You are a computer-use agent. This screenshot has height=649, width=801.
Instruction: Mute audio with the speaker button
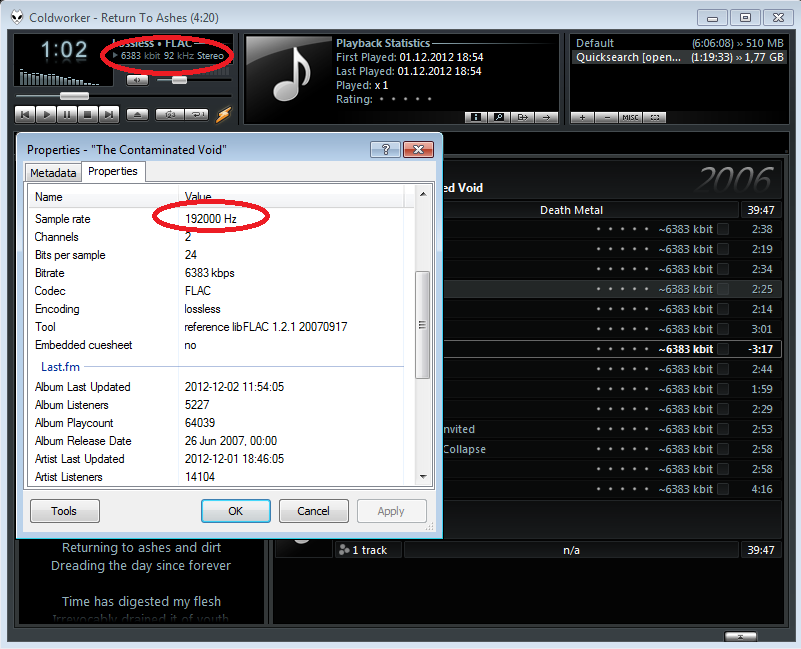click(137, 80)
